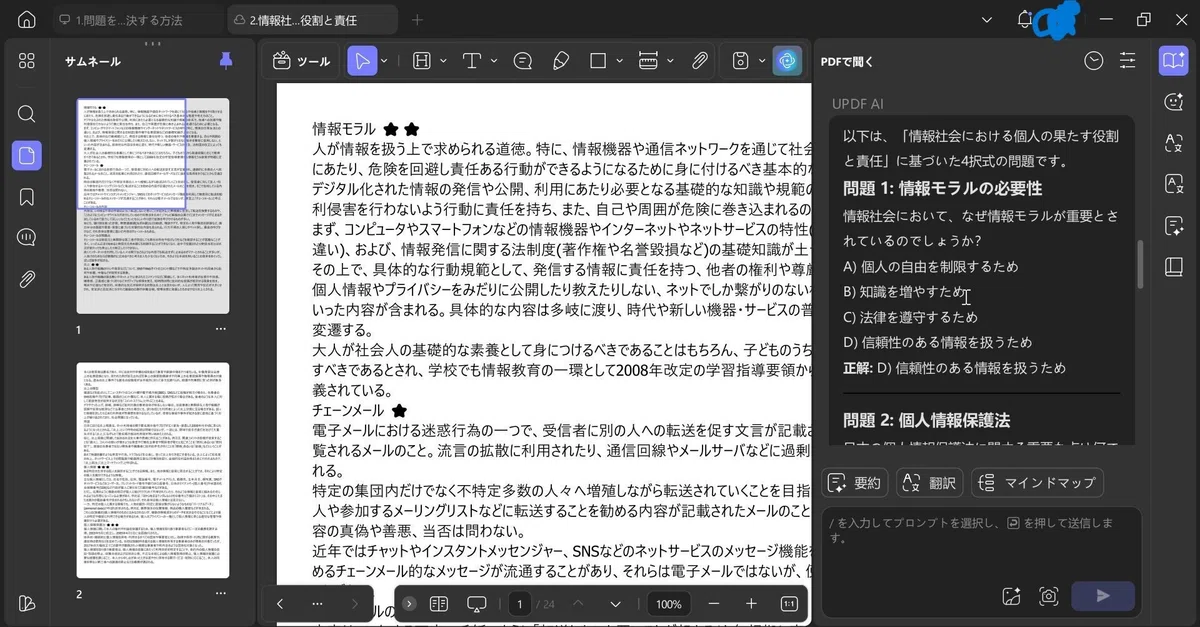Click the screen-shaped icon in bottom bar
This screenshot has width=1200, height=627.
477,604
